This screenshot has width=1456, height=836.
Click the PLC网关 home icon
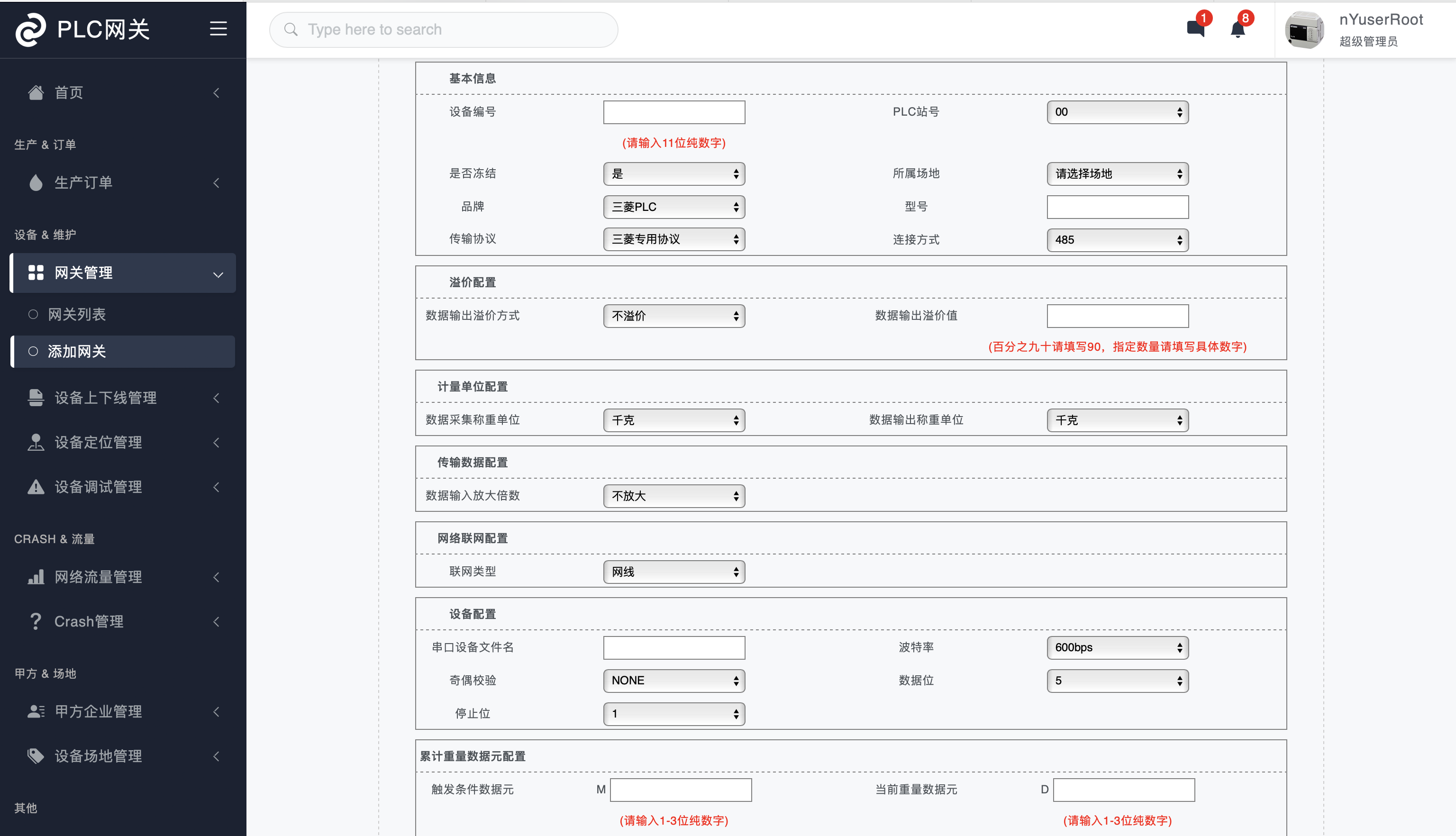(x=29, y=29)
